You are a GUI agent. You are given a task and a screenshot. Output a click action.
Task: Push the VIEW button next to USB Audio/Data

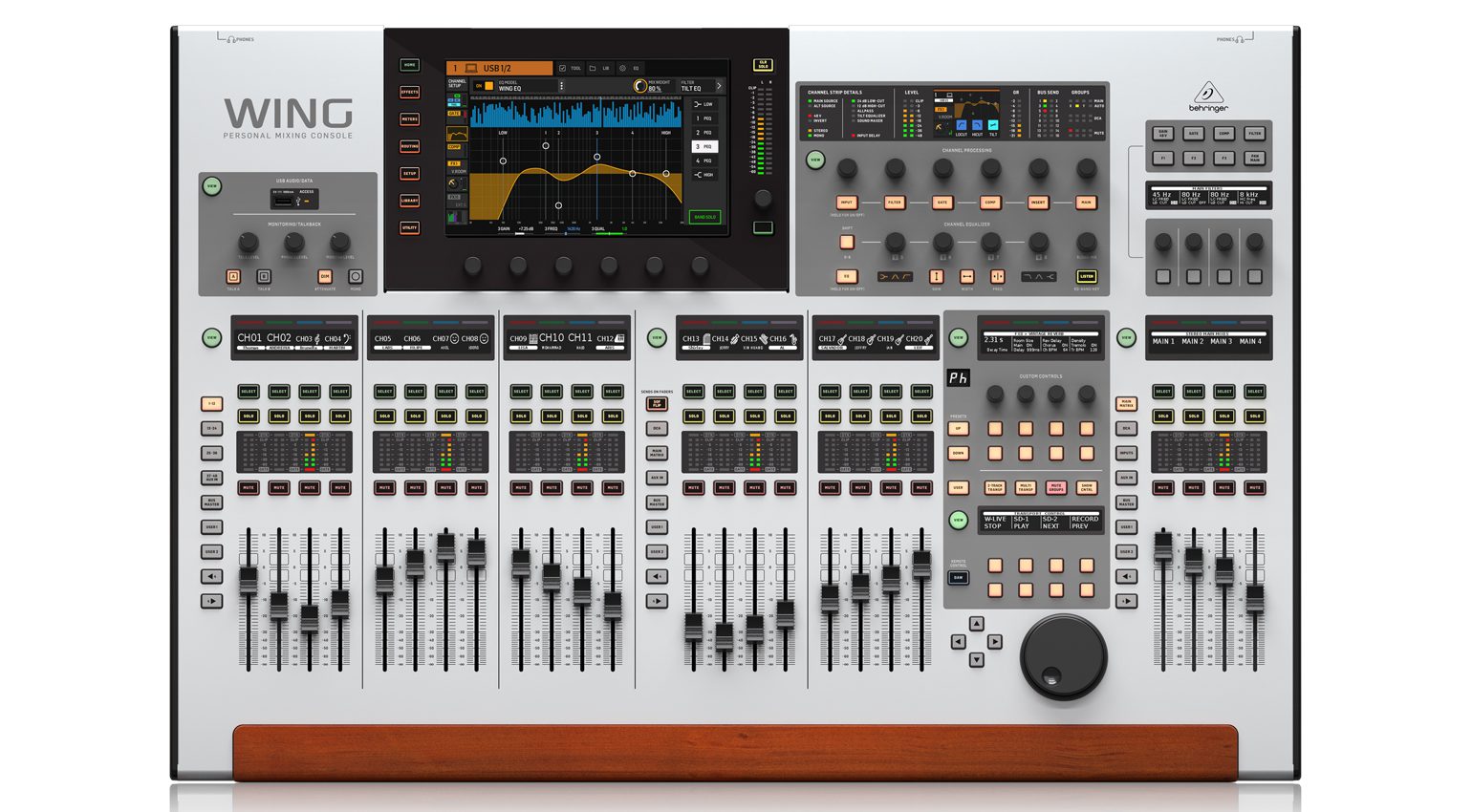(212, 187)
